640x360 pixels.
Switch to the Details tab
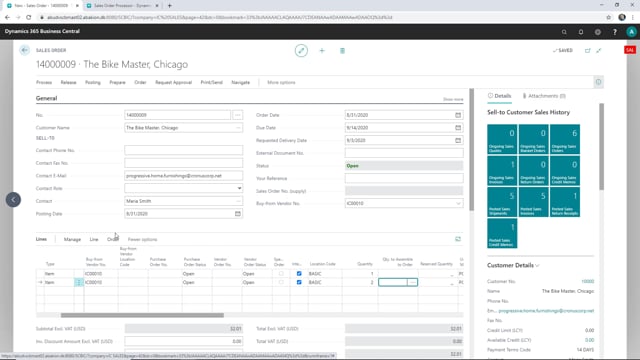tap(500, 96)
